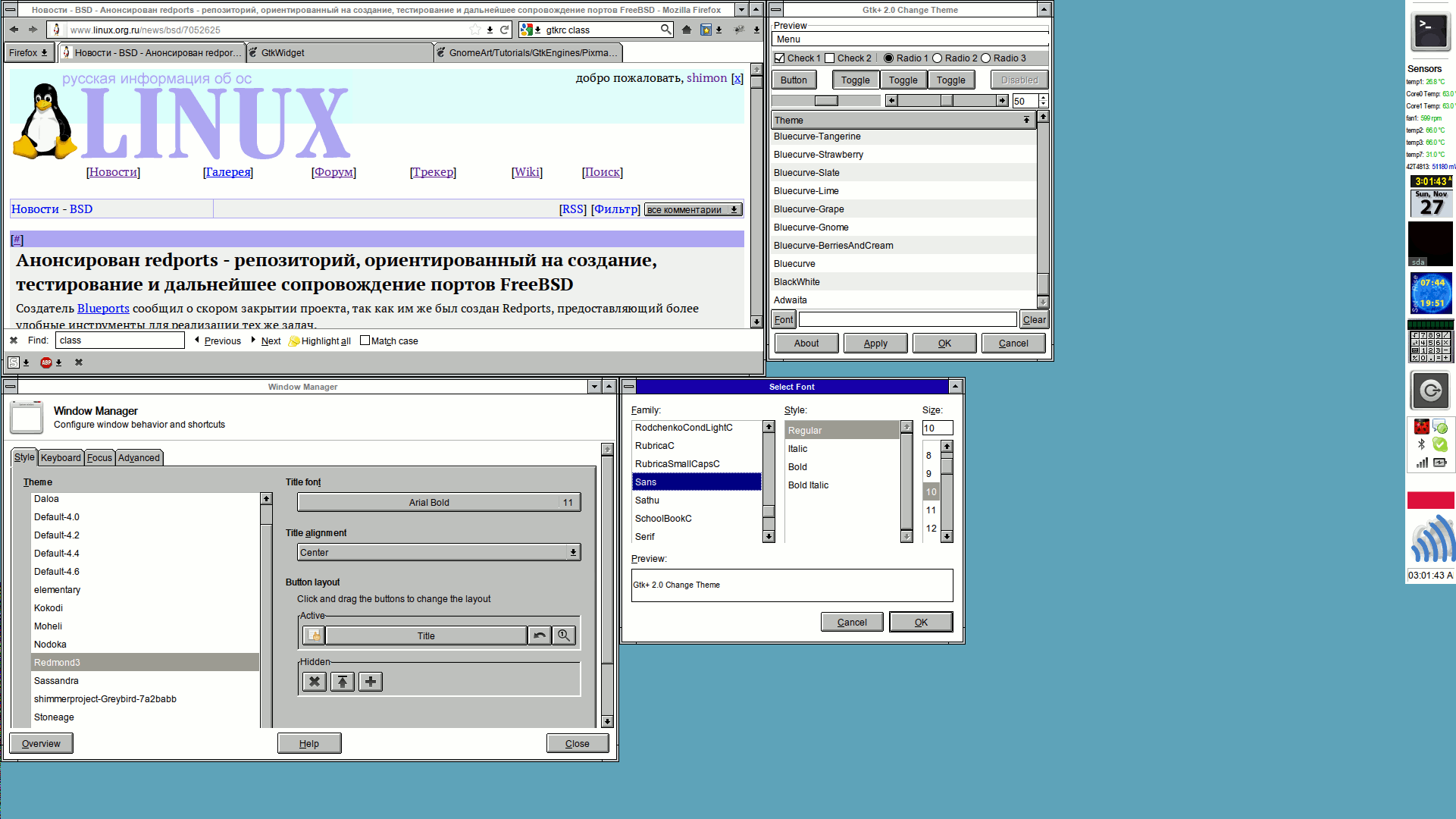Open the comments filter dropdown
Screen dimensions: 1456x819
pyautogui.click(x=693, y=210)
